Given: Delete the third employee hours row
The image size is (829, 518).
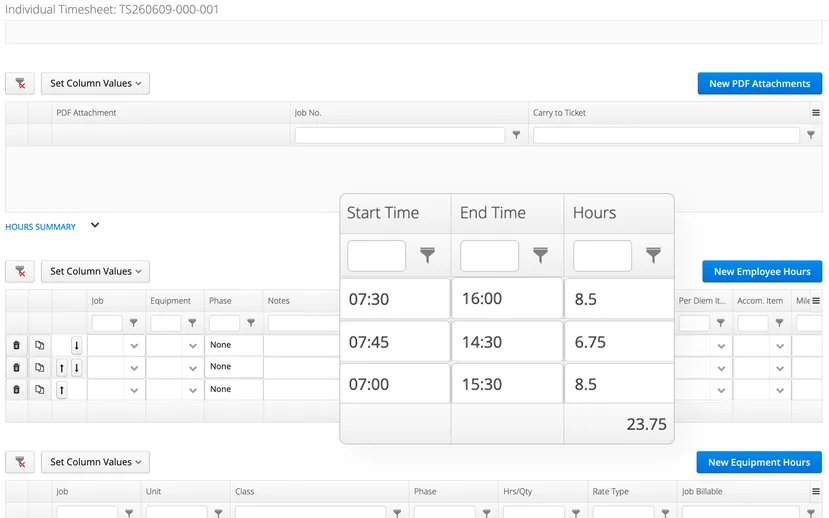Looking at the screenshot, I should point(16,390).
